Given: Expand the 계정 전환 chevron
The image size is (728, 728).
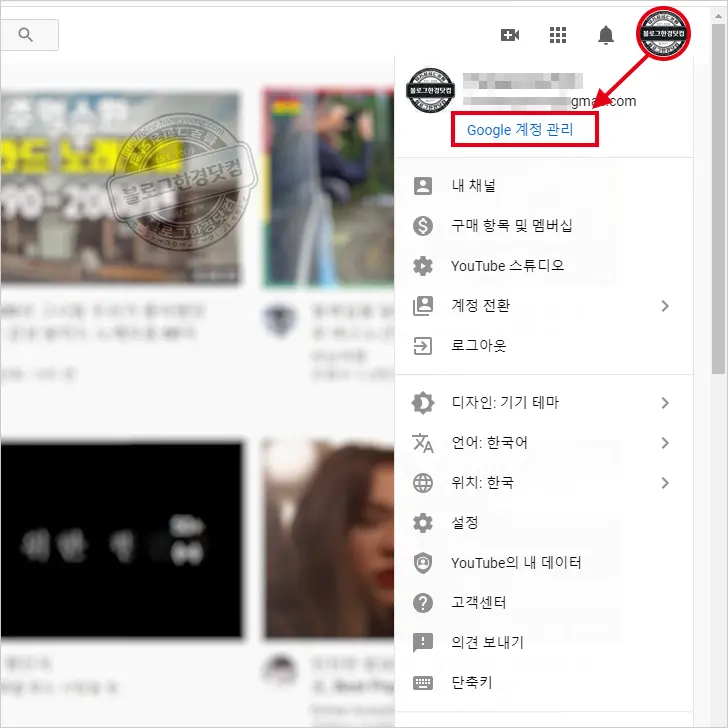Looking at the screenshot, I should pos(665,306).
